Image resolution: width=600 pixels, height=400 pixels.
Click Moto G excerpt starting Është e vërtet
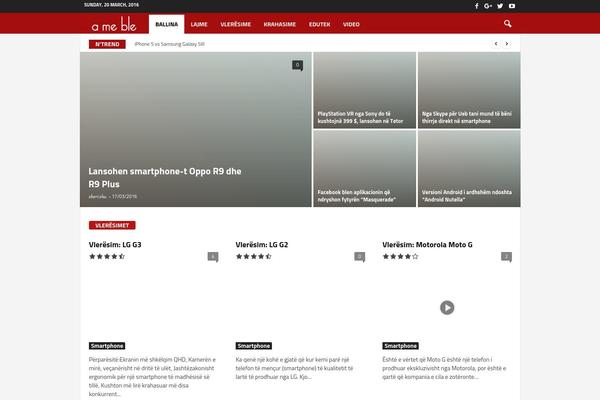(444, 368)
